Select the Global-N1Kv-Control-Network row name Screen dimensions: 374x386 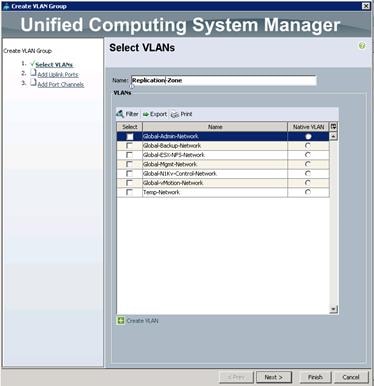(x=180, y=174)
